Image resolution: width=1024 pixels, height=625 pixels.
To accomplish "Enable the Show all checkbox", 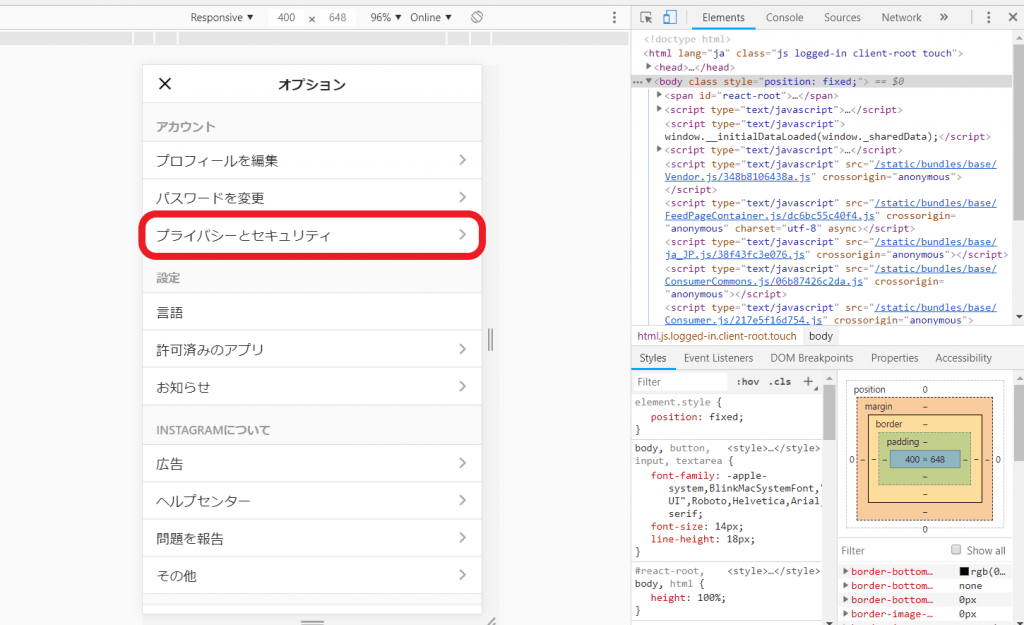I will pyautogui.click(x=957, y=550).
